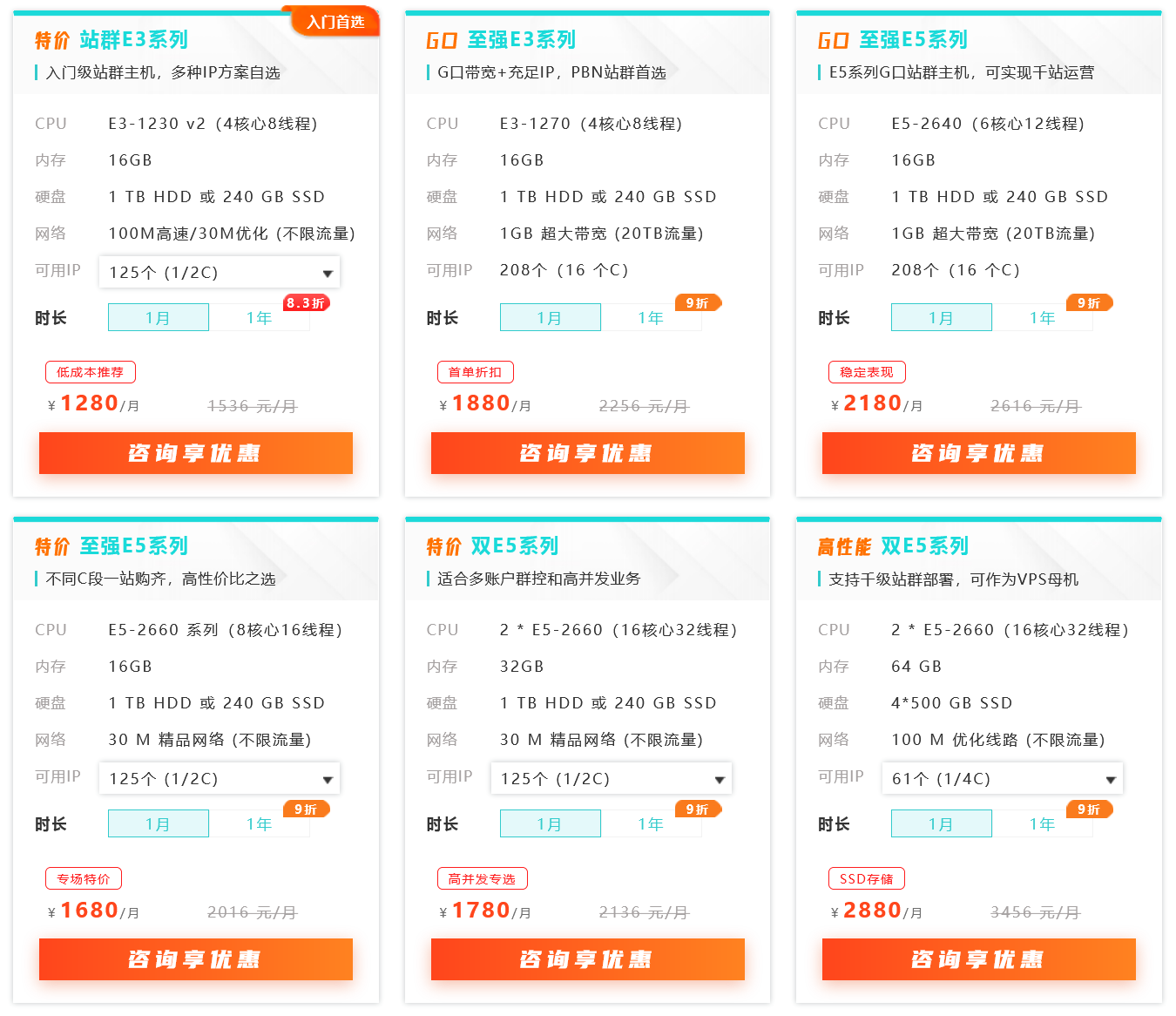Expand the 61个 (1/4C) IP dropdown
This screenshot has width=1176, height=1016.
coord(1004,778)
